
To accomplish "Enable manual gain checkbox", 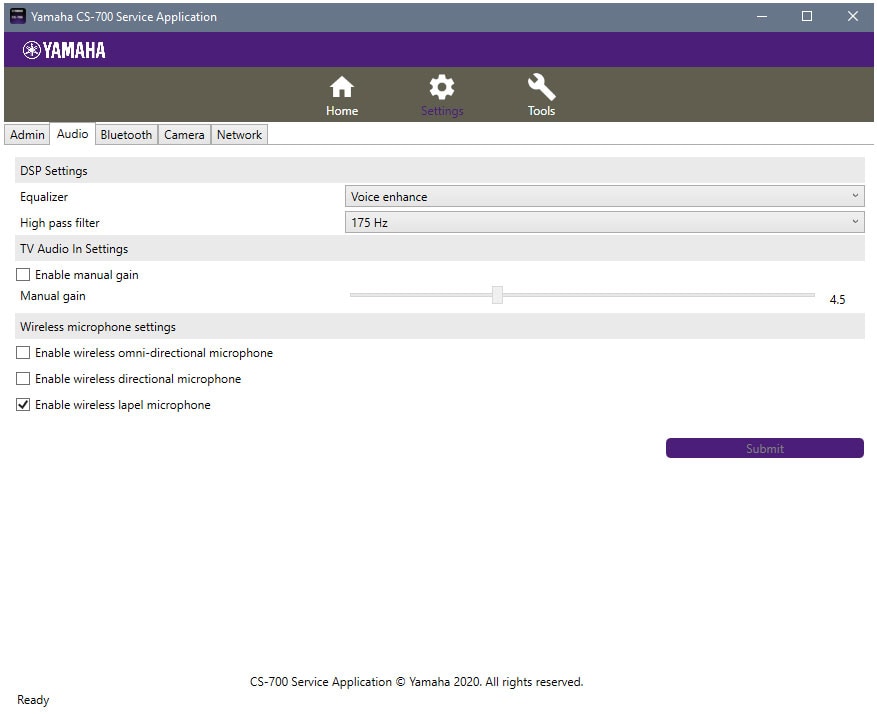I will tap(23, 275).
